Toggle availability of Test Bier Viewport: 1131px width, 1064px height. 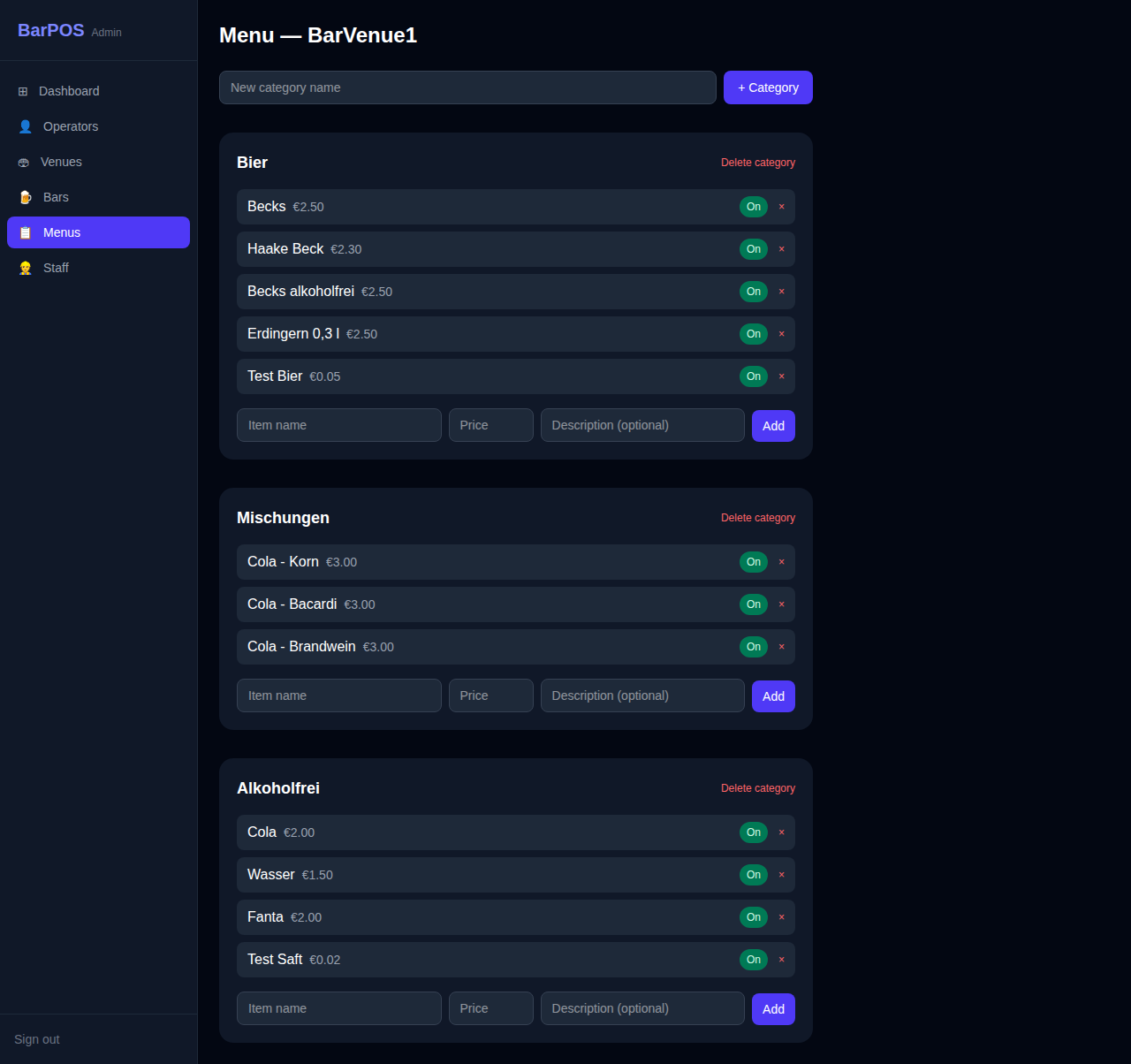coord(753,376)
